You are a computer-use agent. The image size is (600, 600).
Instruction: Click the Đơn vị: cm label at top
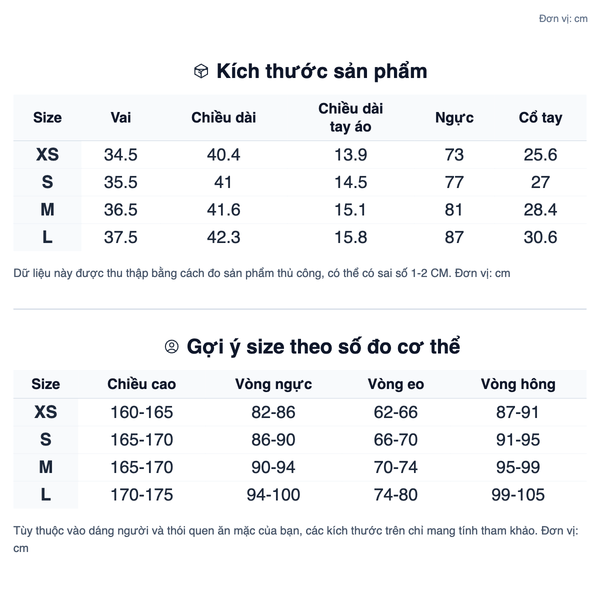click(563, 18)
